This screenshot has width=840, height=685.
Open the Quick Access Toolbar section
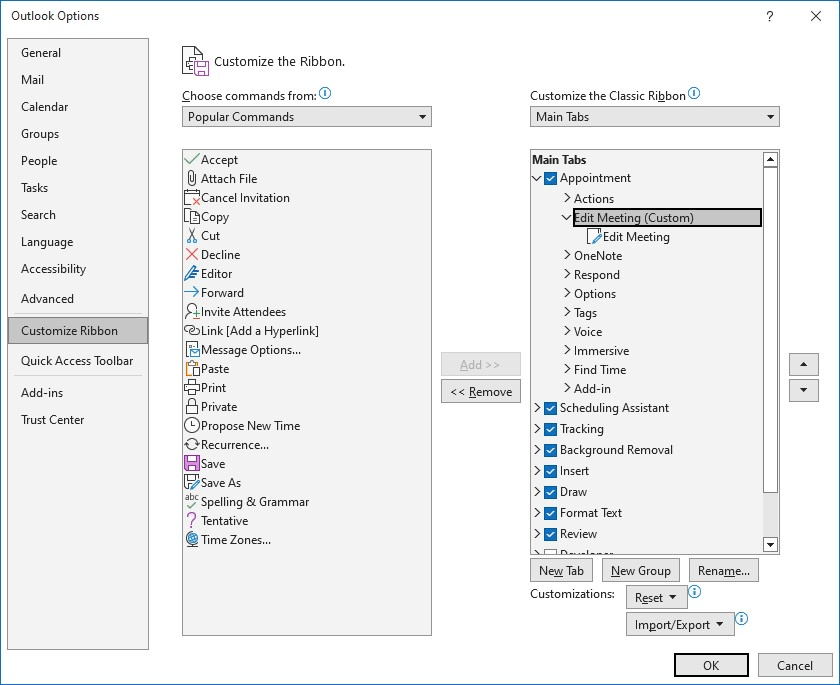click(77, 361)
